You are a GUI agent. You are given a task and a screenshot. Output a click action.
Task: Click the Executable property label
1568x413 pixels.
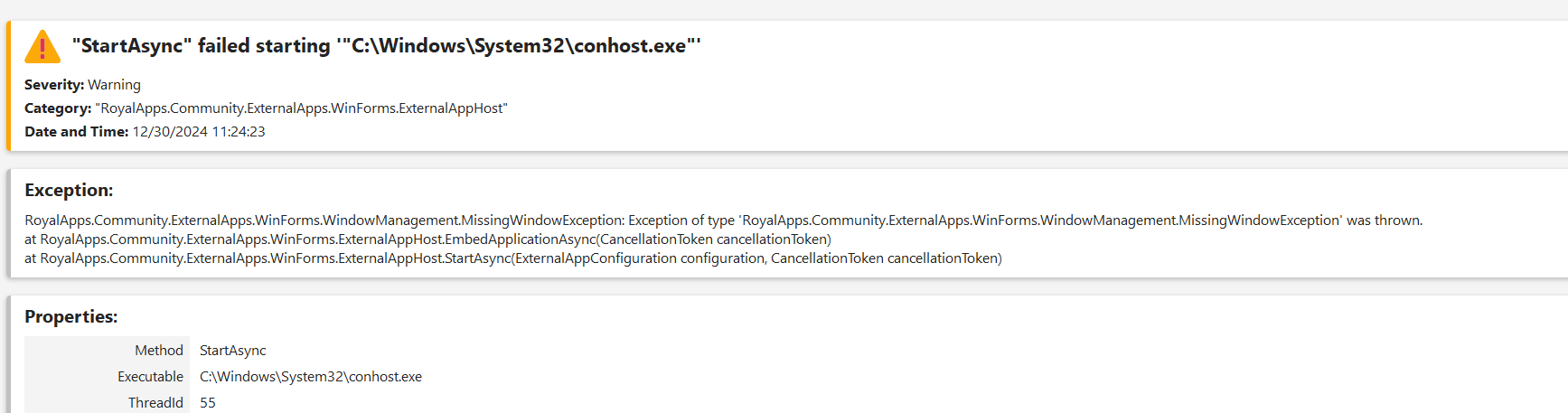click(x=150, y=377)
